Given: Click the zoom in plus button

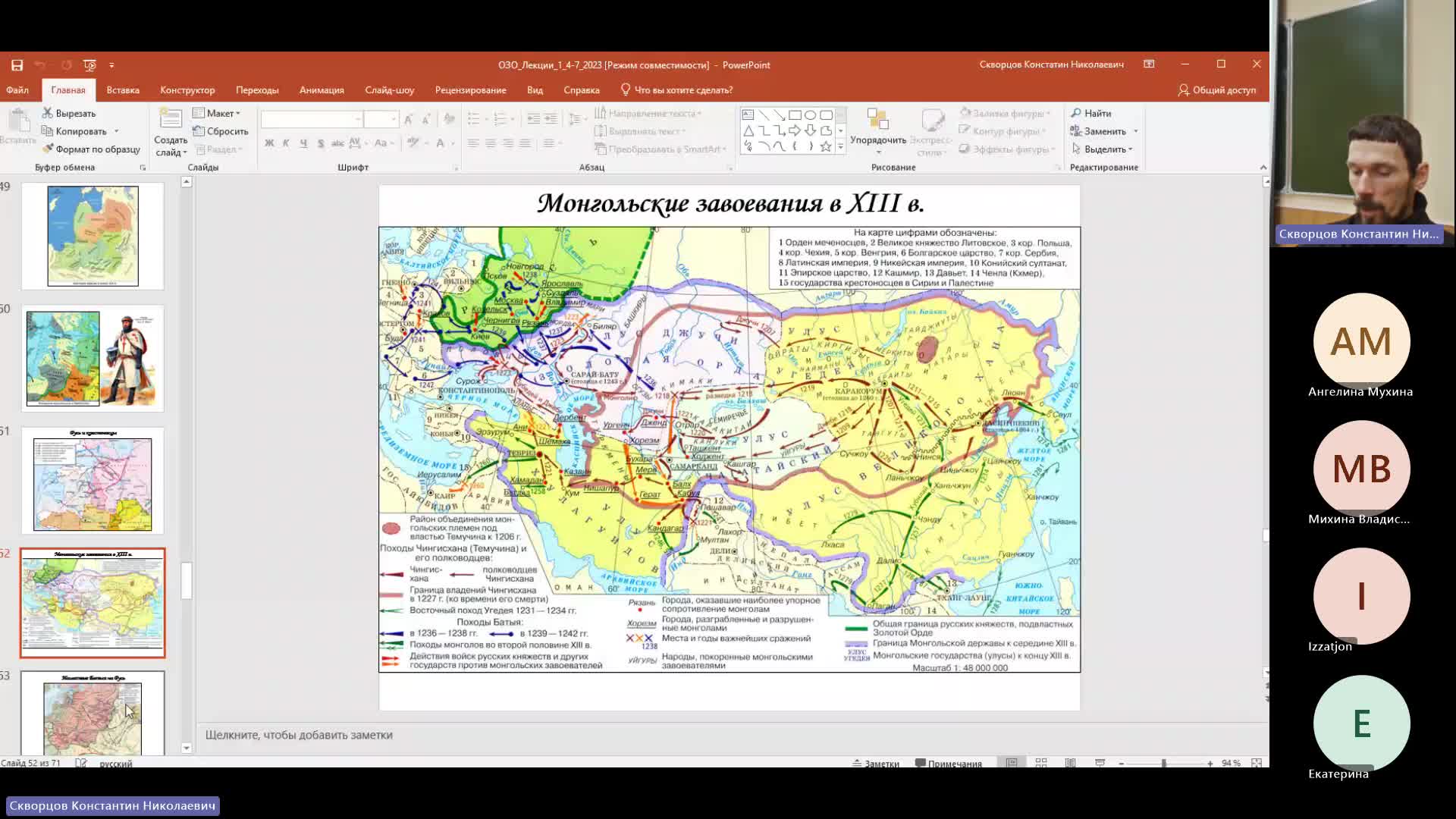Looking at the screenshot, I should tap(1210, 763).
